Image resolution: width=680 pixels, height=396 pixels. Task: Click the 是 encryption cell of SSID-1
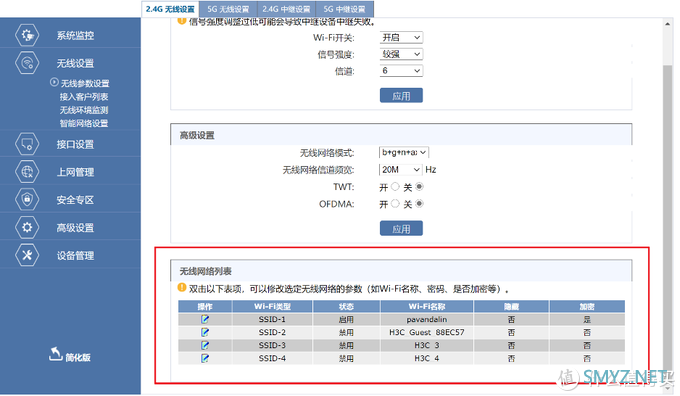[587, 319]
